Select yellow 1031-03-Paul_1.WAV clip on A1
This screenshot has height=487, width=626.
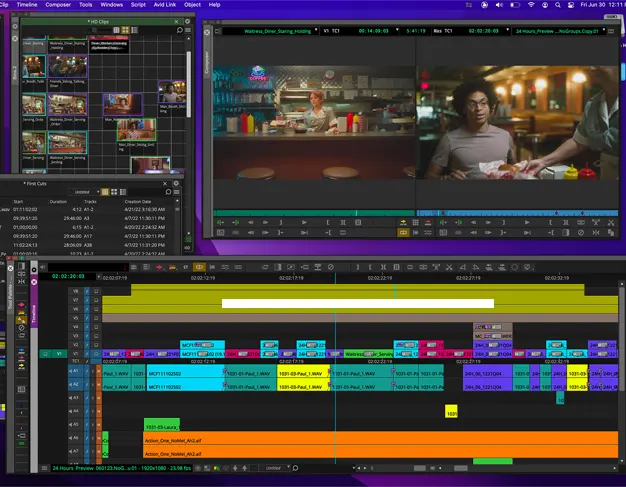point(303,371)
